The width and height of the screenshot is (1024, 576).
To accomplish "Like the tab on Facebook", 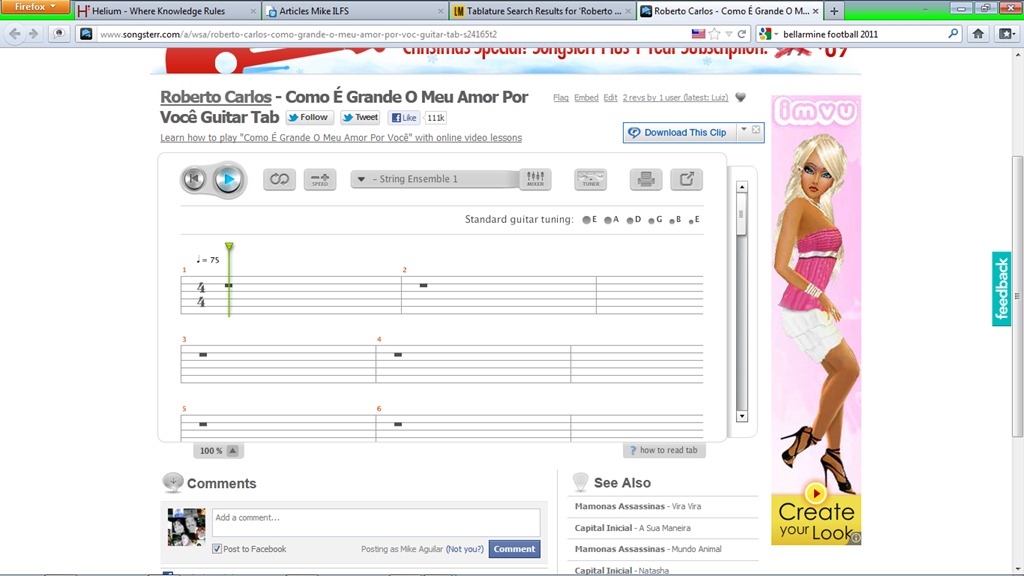I will [404, 118].
